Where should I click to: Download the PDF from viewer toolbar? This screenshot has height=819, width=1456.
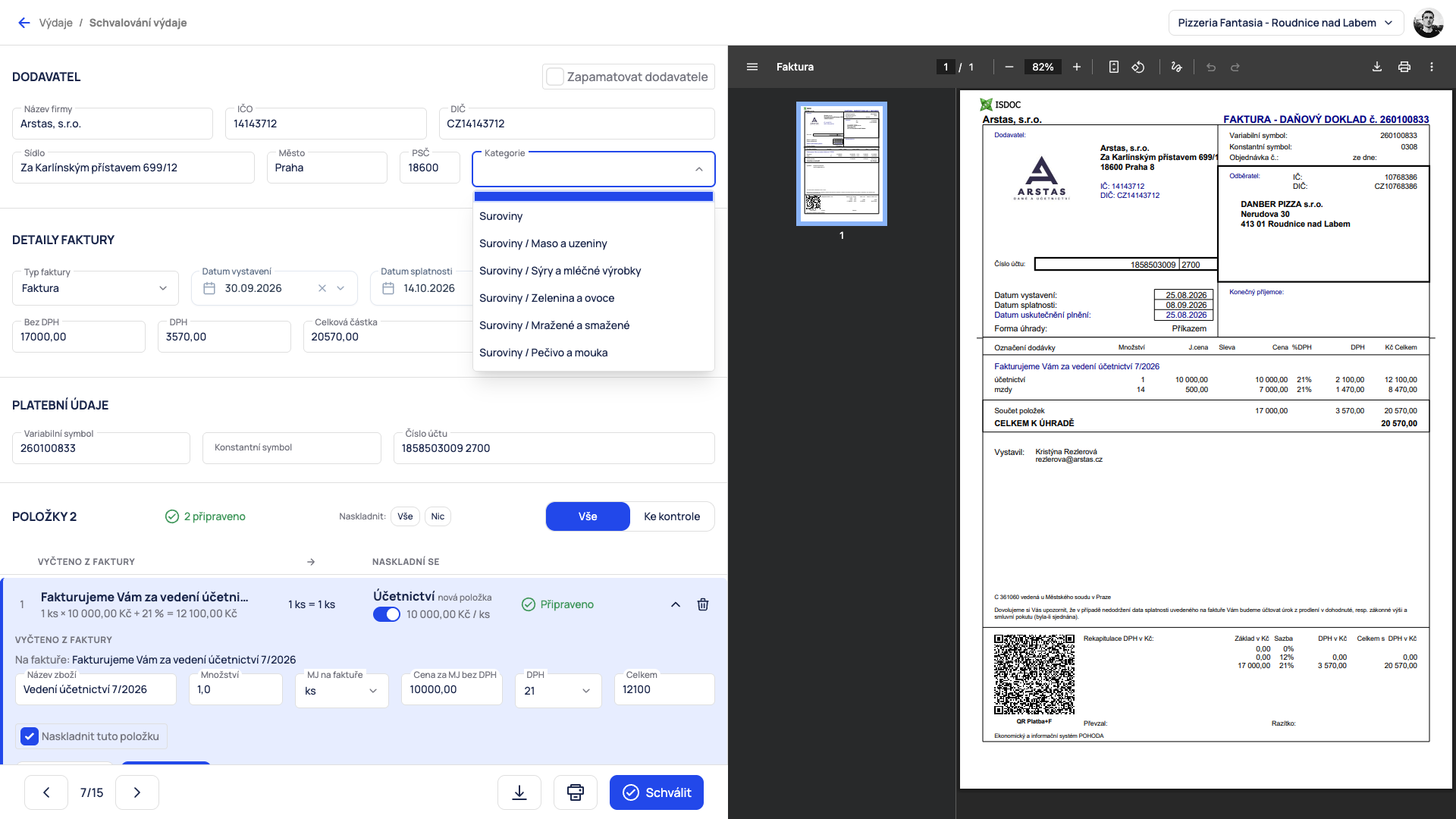(1377, 67)
